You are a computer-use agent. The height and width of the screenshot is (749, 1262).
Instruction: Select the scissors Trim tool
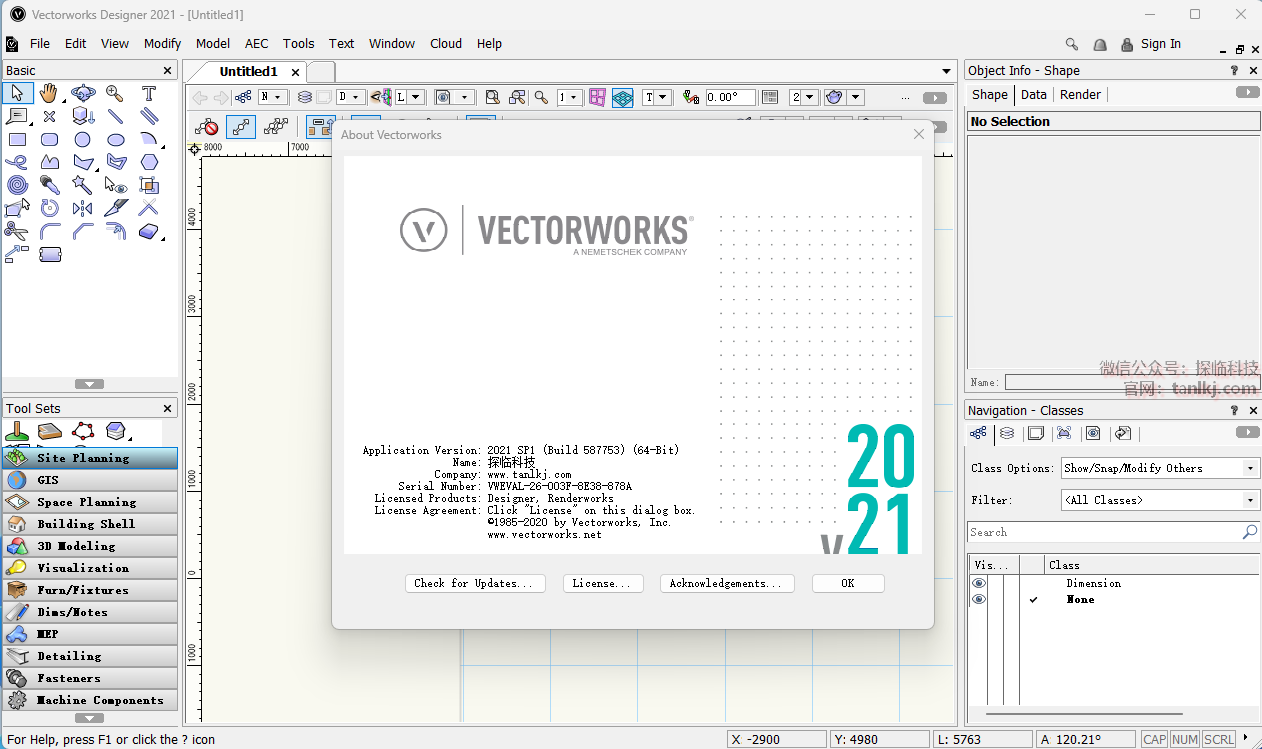point(16,231)
